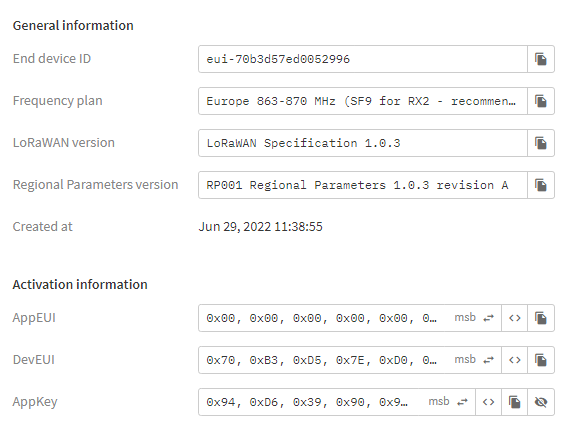Copy the LoRaWAN version value
Viewport: 576px width, 432px height.
click(x=541, y=143)
